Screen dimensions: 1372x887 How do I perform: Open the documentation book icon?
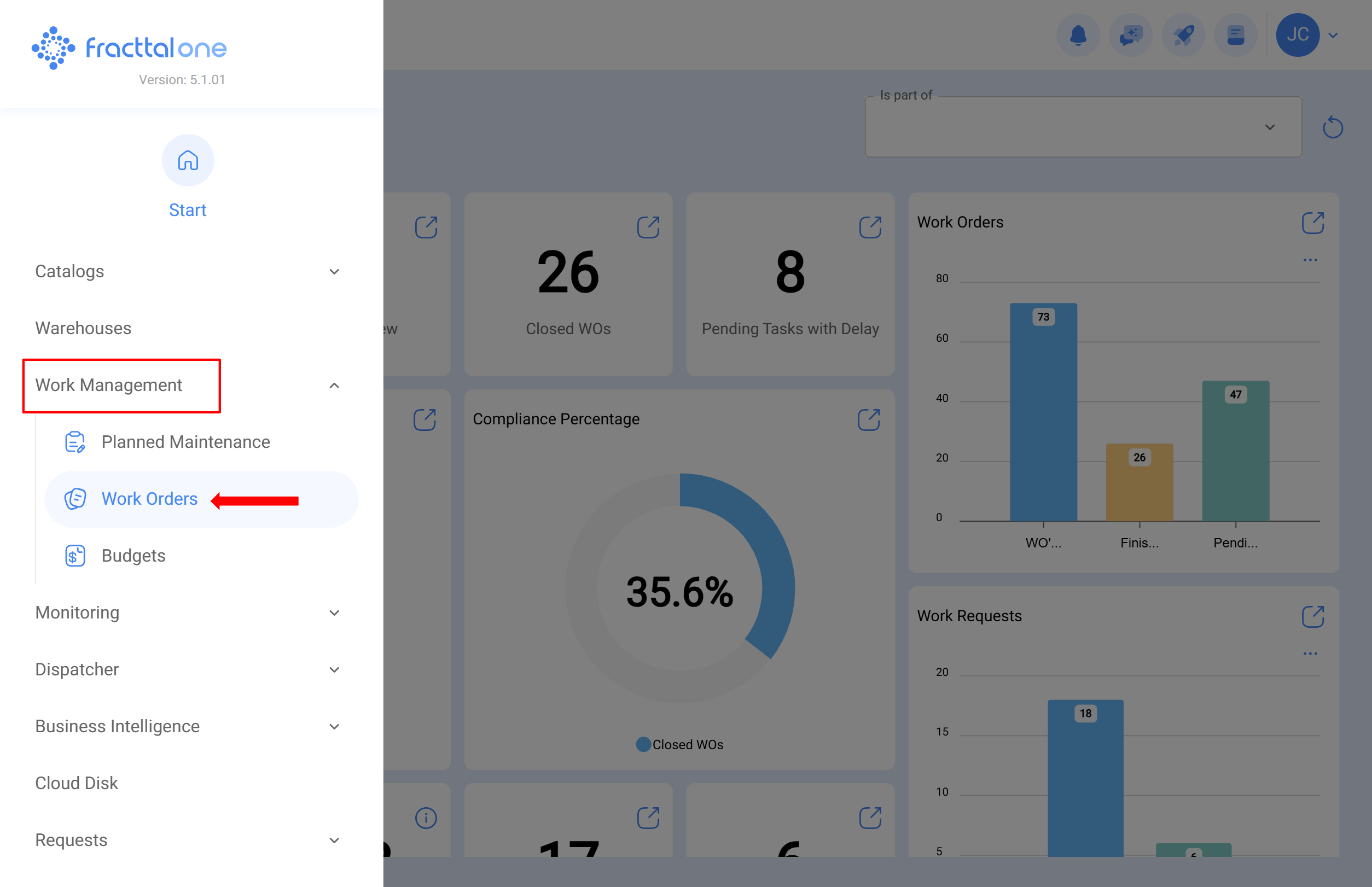point(1235,34)
